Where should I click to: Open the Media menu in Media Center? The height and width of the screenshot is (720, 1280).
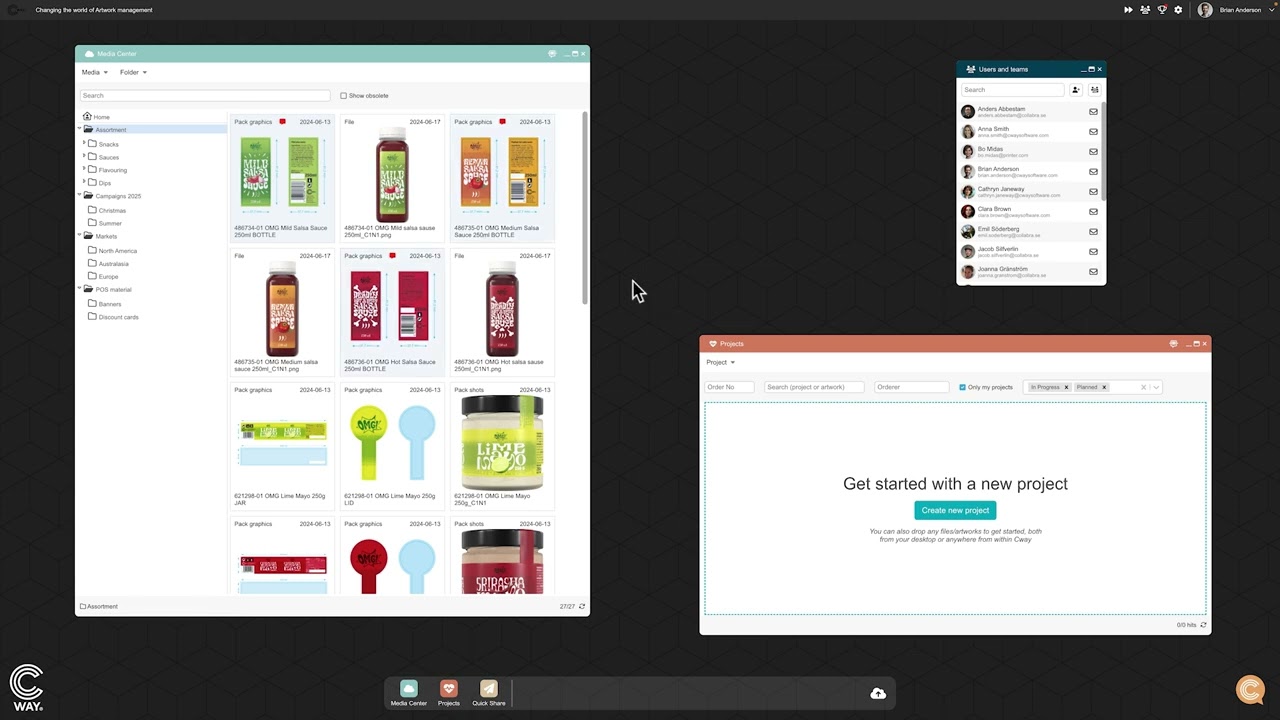[94, 72]
